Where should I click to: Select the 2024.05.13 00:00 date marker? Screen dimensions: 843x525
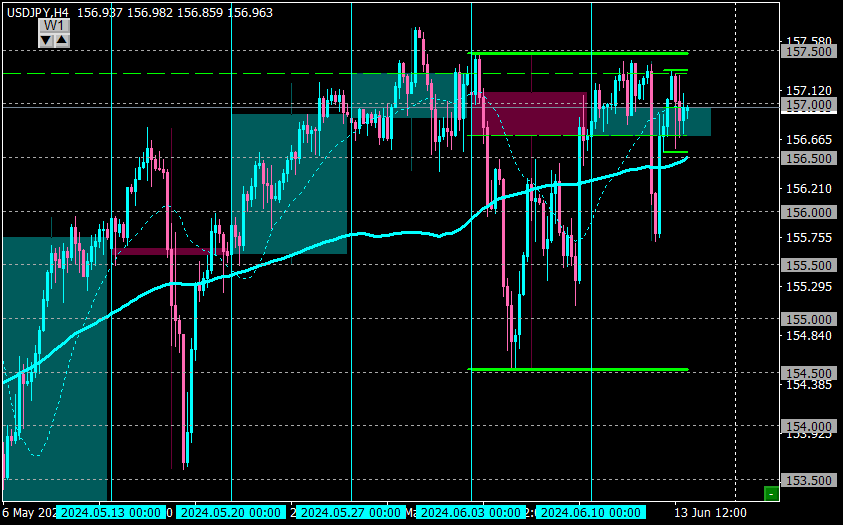tap(111, 513)
